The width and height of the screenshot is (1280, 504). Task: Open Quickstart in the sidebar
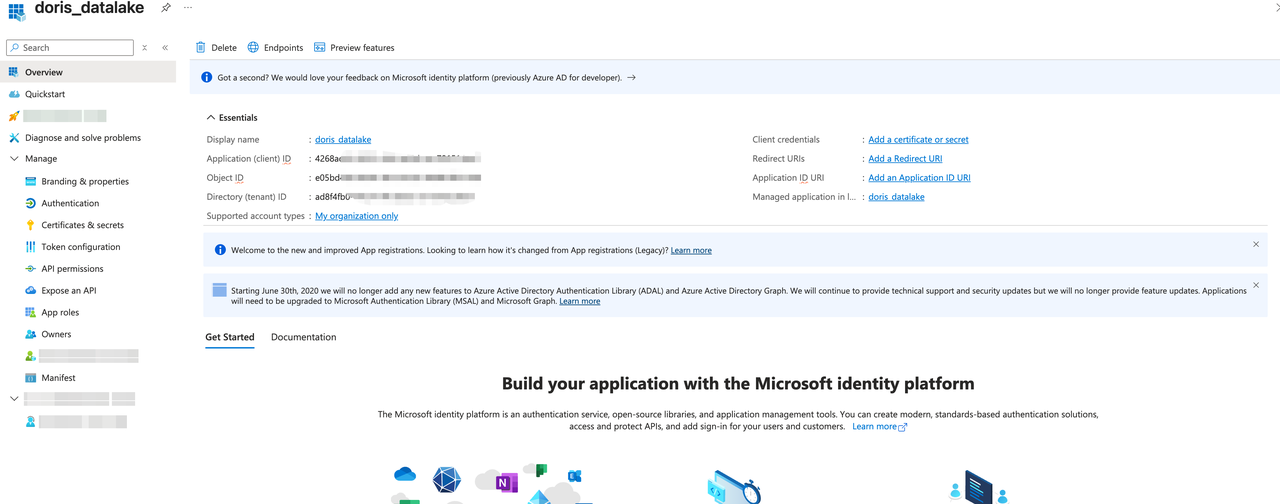[45, 94]
